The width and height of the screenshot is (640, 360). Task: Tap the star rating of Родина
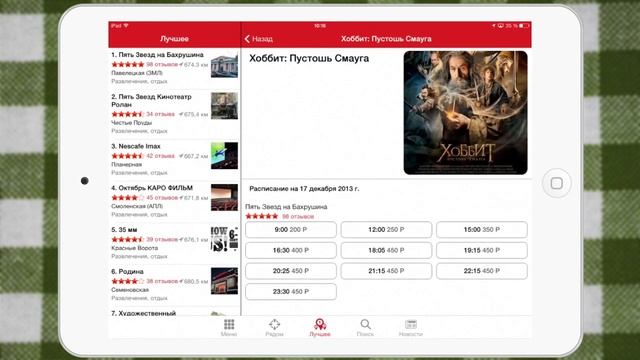[x=128, y=281]
